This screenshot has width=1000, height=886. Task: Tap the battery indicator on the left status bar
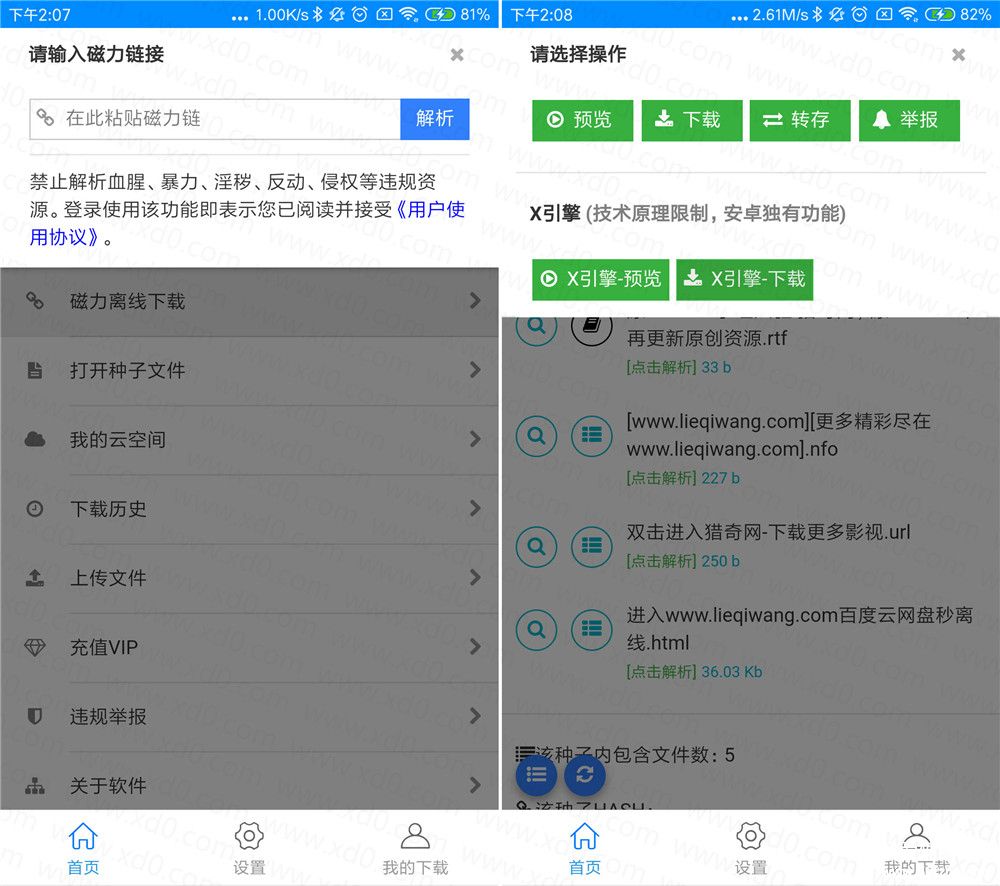pos(440,14)
